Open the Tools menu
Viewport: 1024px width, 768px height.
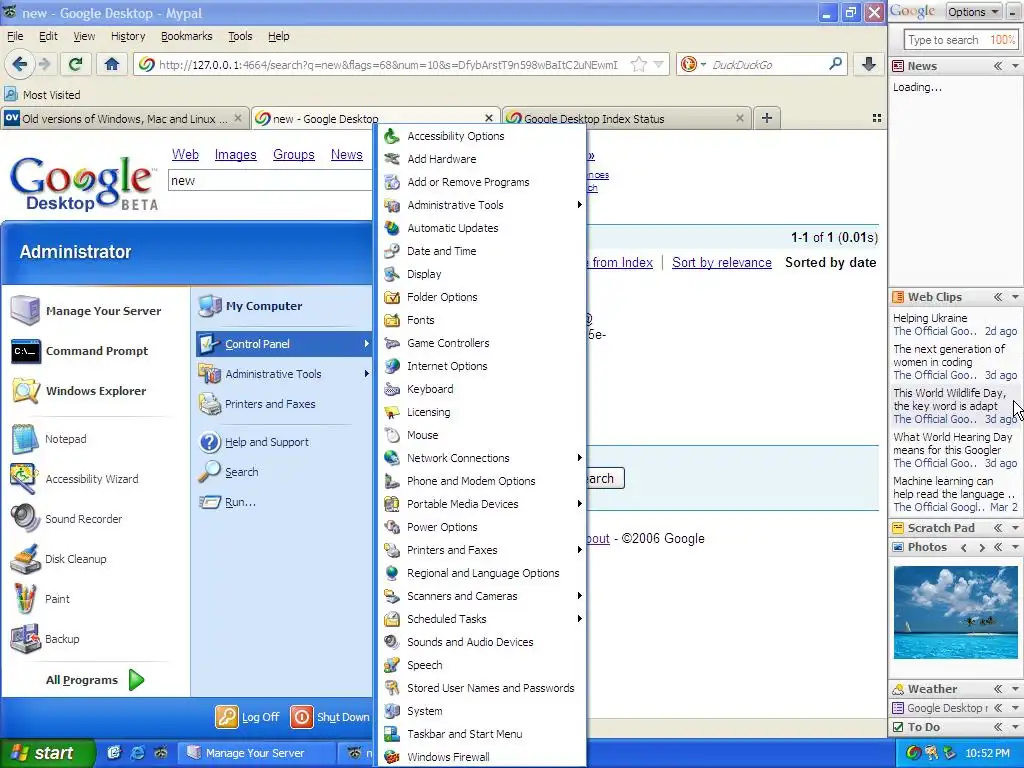click(x=240, y=36)
